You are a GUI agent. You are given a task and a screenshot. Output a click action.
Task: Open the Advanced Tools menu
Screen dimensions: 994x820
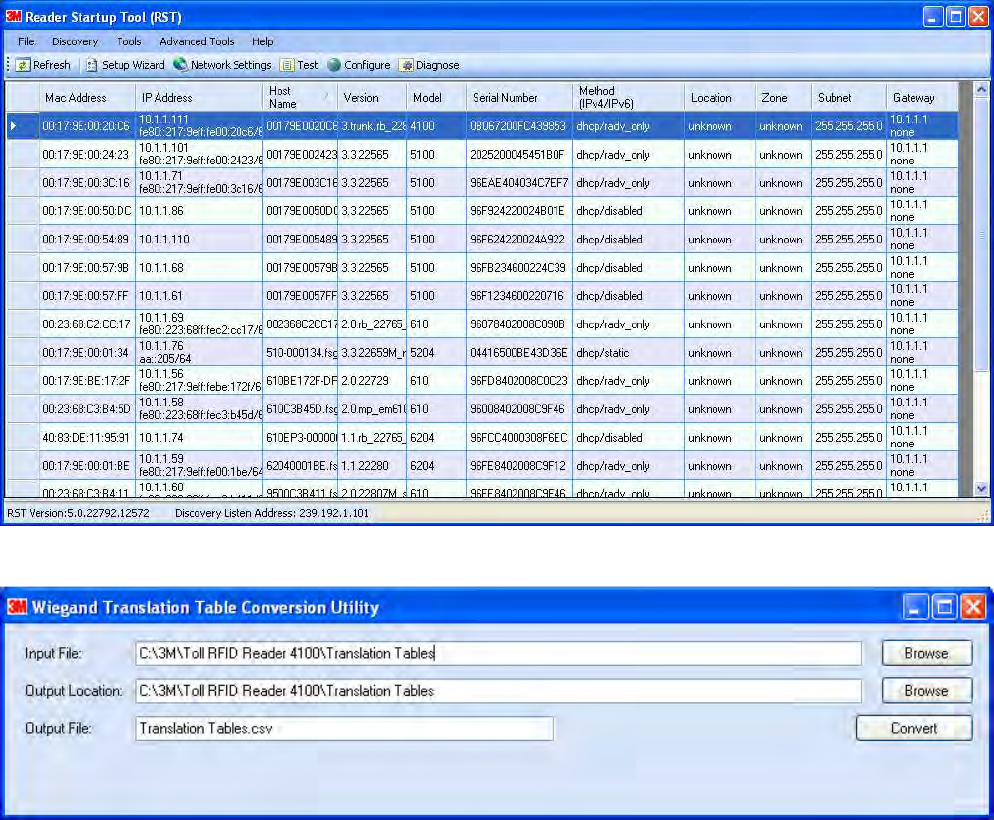tap(197, 41)
